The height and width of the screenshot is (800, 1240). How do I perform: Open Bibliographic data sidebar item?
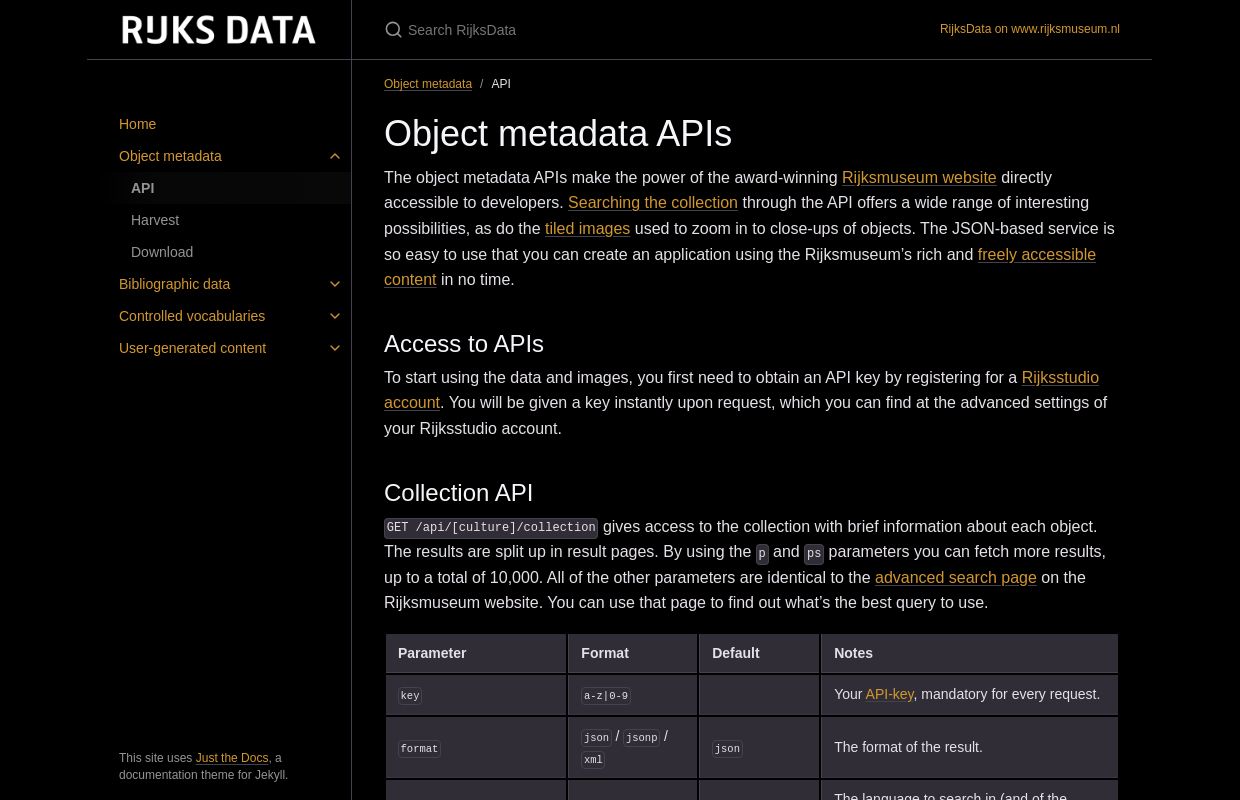(x=174, y=284)
